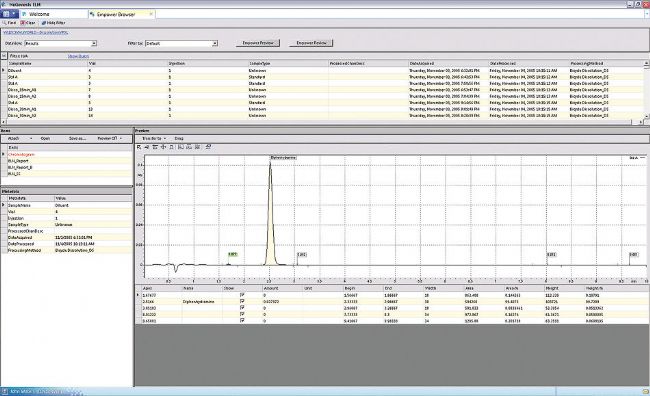Toggle Show checkbox in last peak row
Screen dimensions: 650x396
(x=242, y=321)
